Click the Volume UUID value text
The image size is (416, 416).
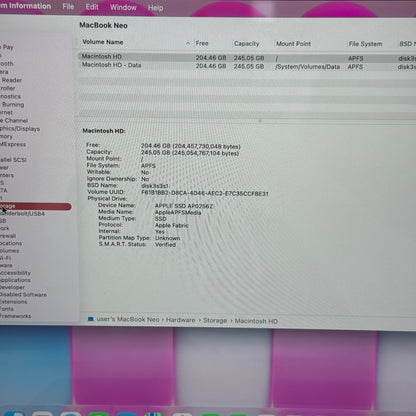coord(205,193)
